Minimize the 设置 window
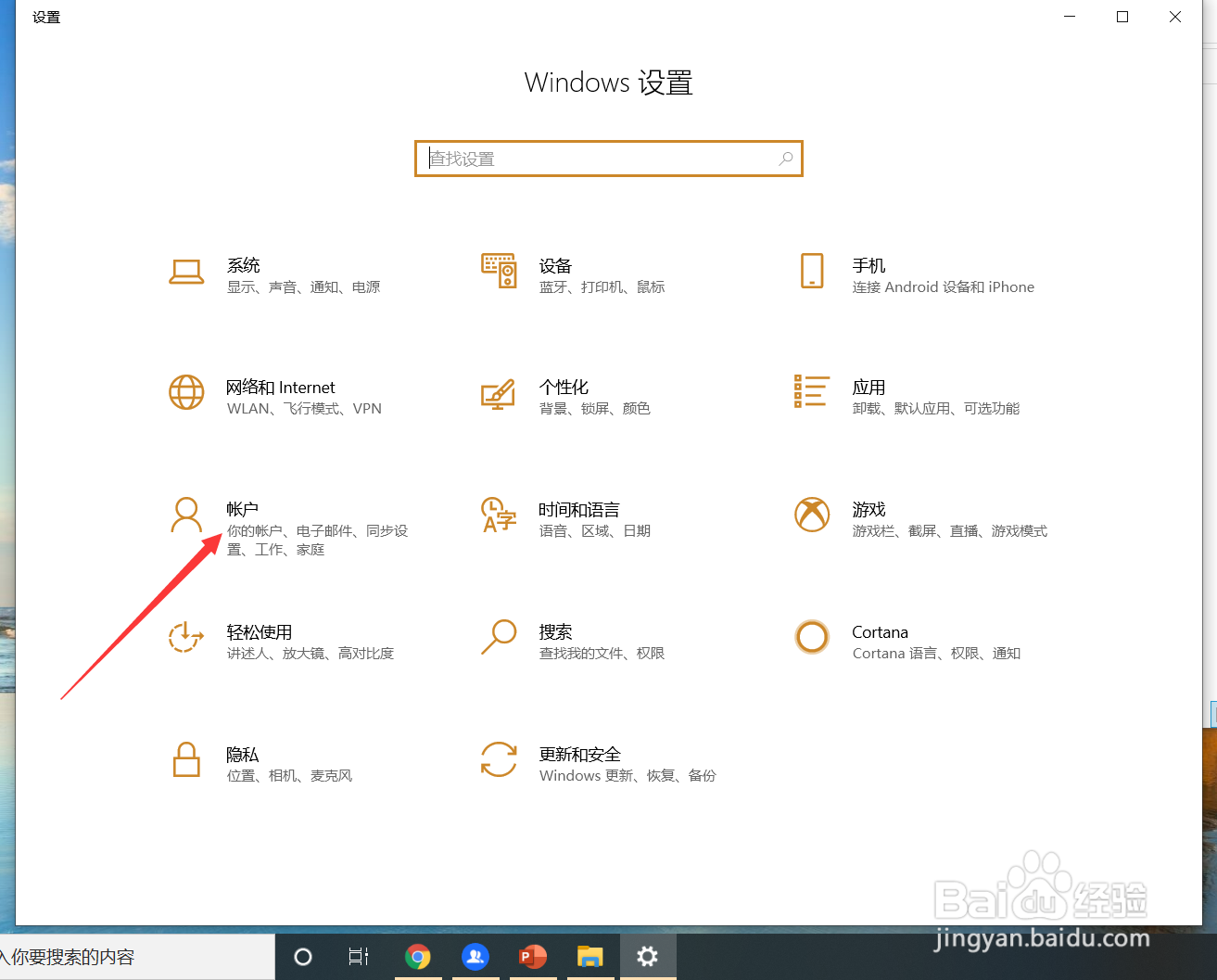Image resolution: width=1217 pixels, height=980 pixels. [x=1070, y=17]
